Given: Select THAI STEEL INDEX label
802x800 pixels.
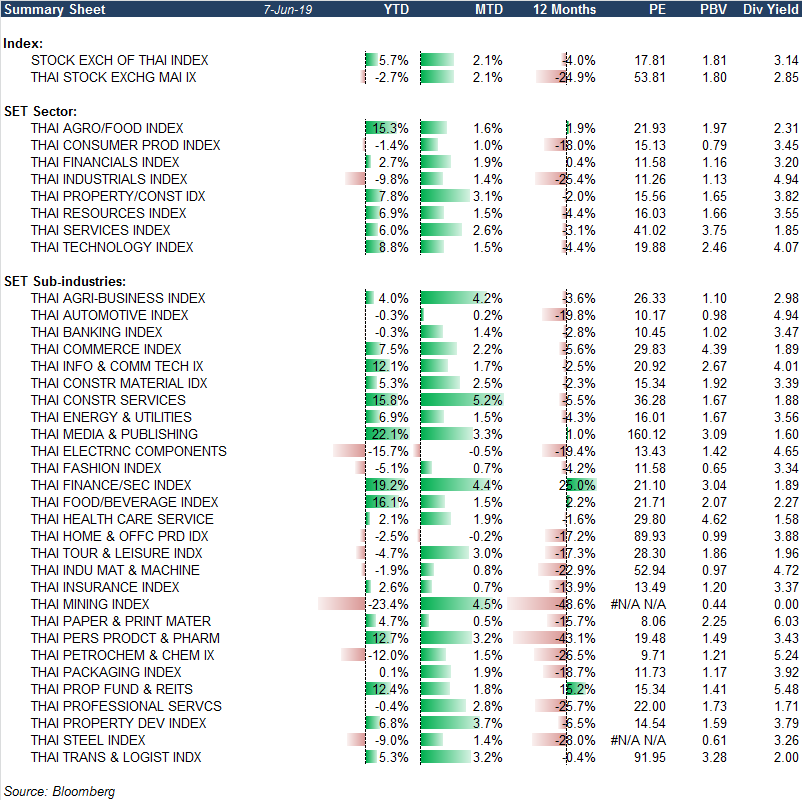Looking at the screenshot, I should (x=88, y=740).
